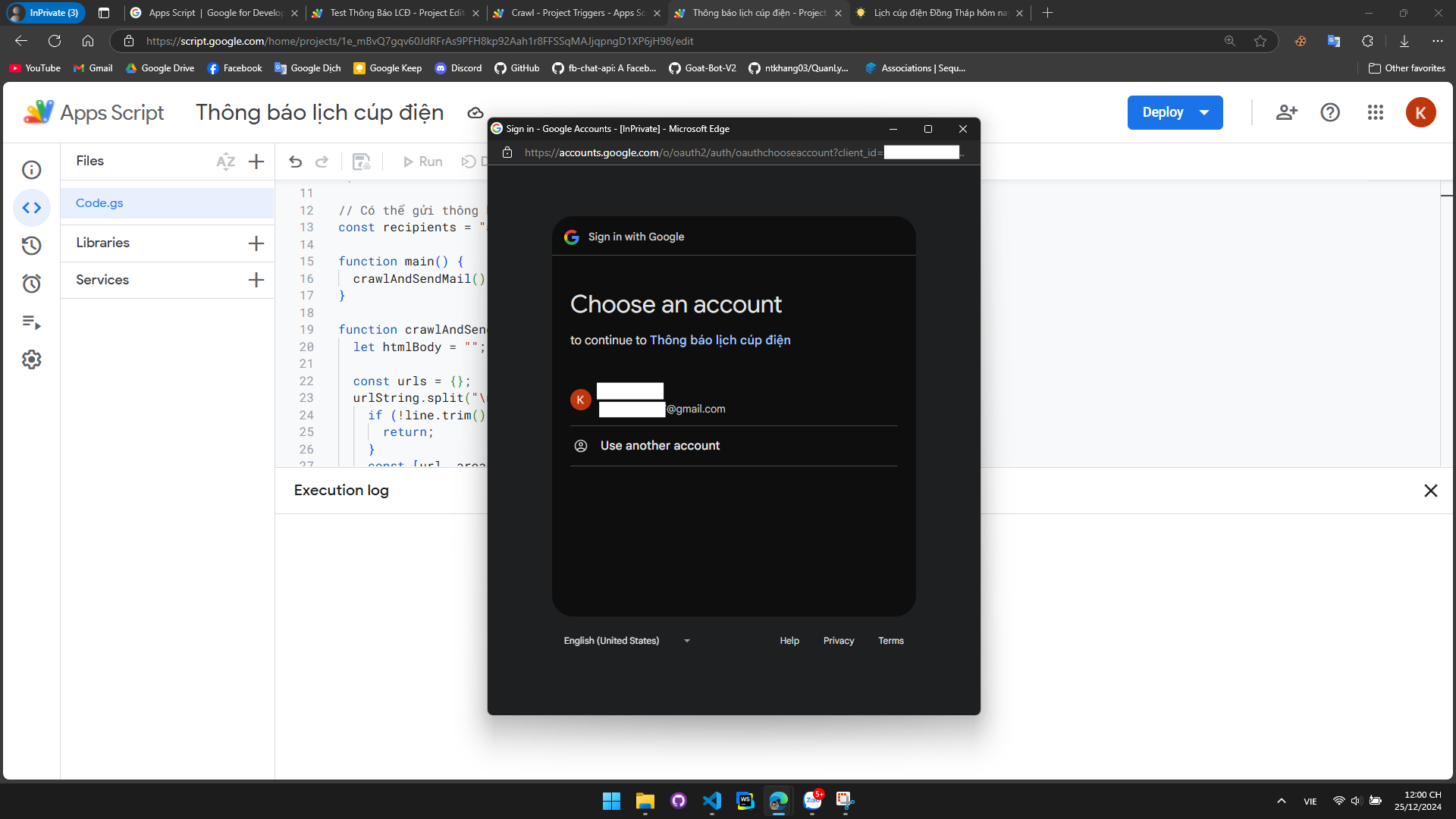Add a new file with plus icon

tap(256, 162)
